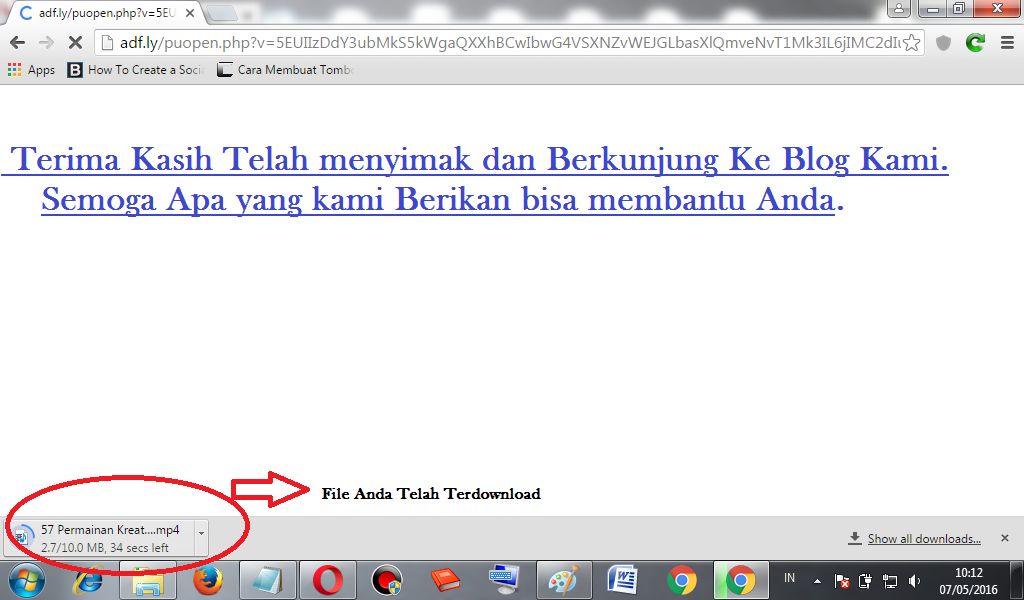Screen dimensions: 1024x600
Task: Open the Cara Membuat Tombol bookmark
Action: click(285, 70)
